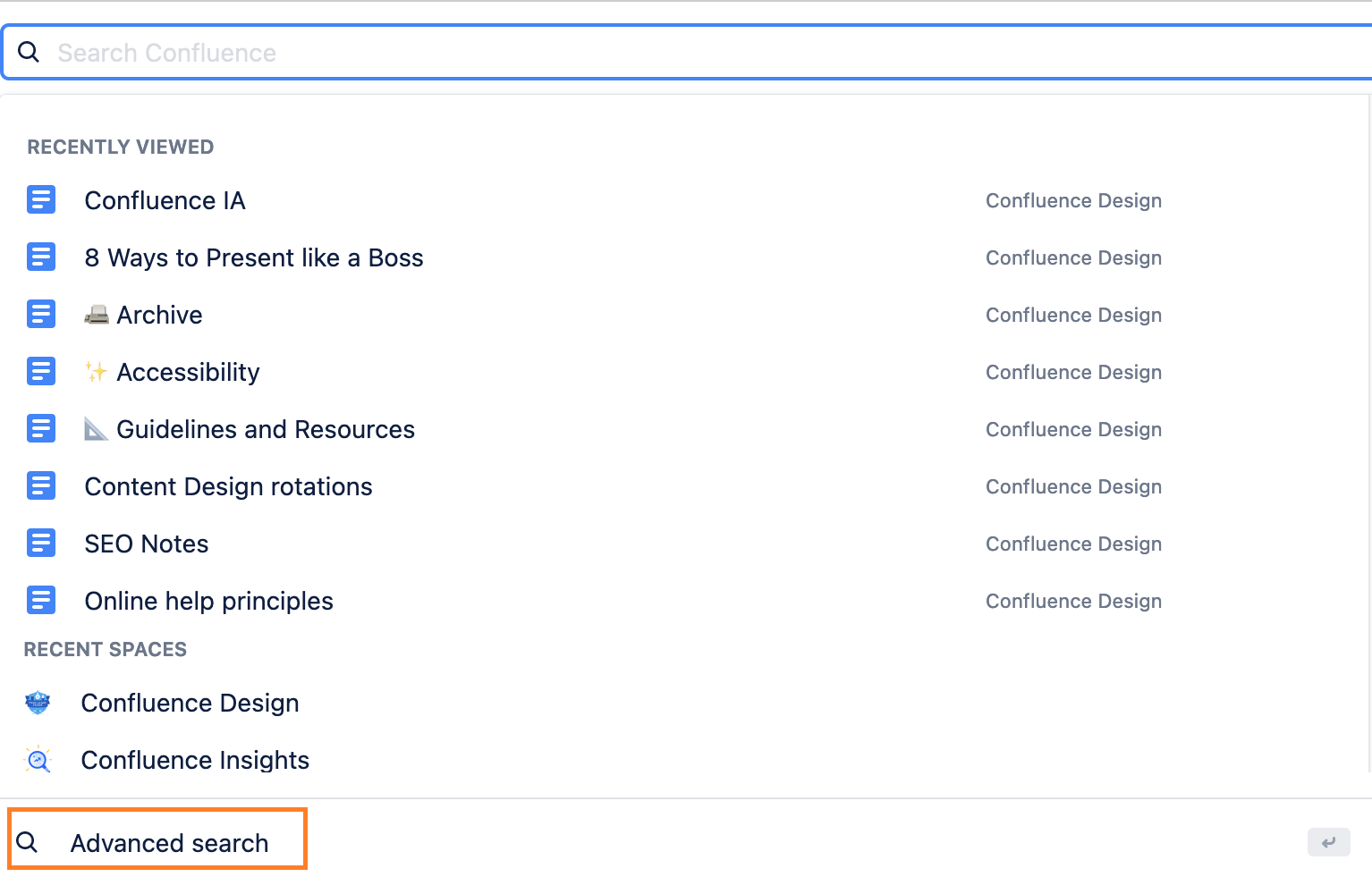Open the Archive page result

point(159,315)
